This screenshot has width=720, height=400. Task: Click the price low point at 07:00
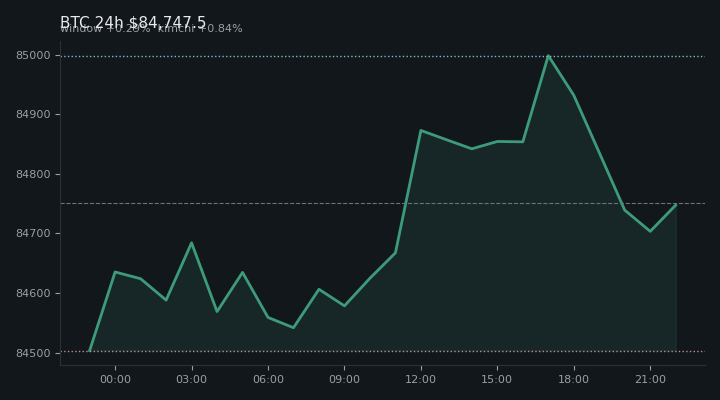pyautogui.click(x=293, y=327)
